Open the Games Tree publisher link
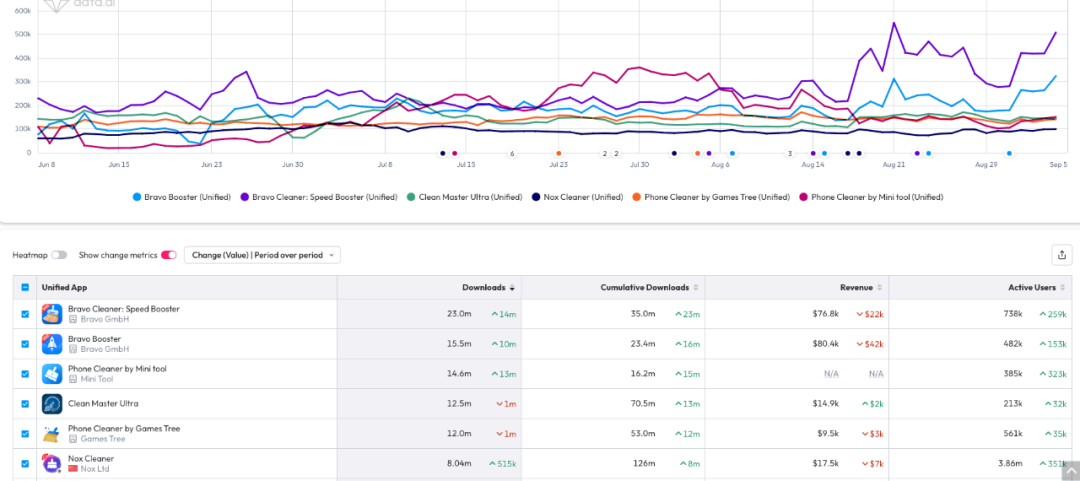1080x481 pixels. click(103, 439)
